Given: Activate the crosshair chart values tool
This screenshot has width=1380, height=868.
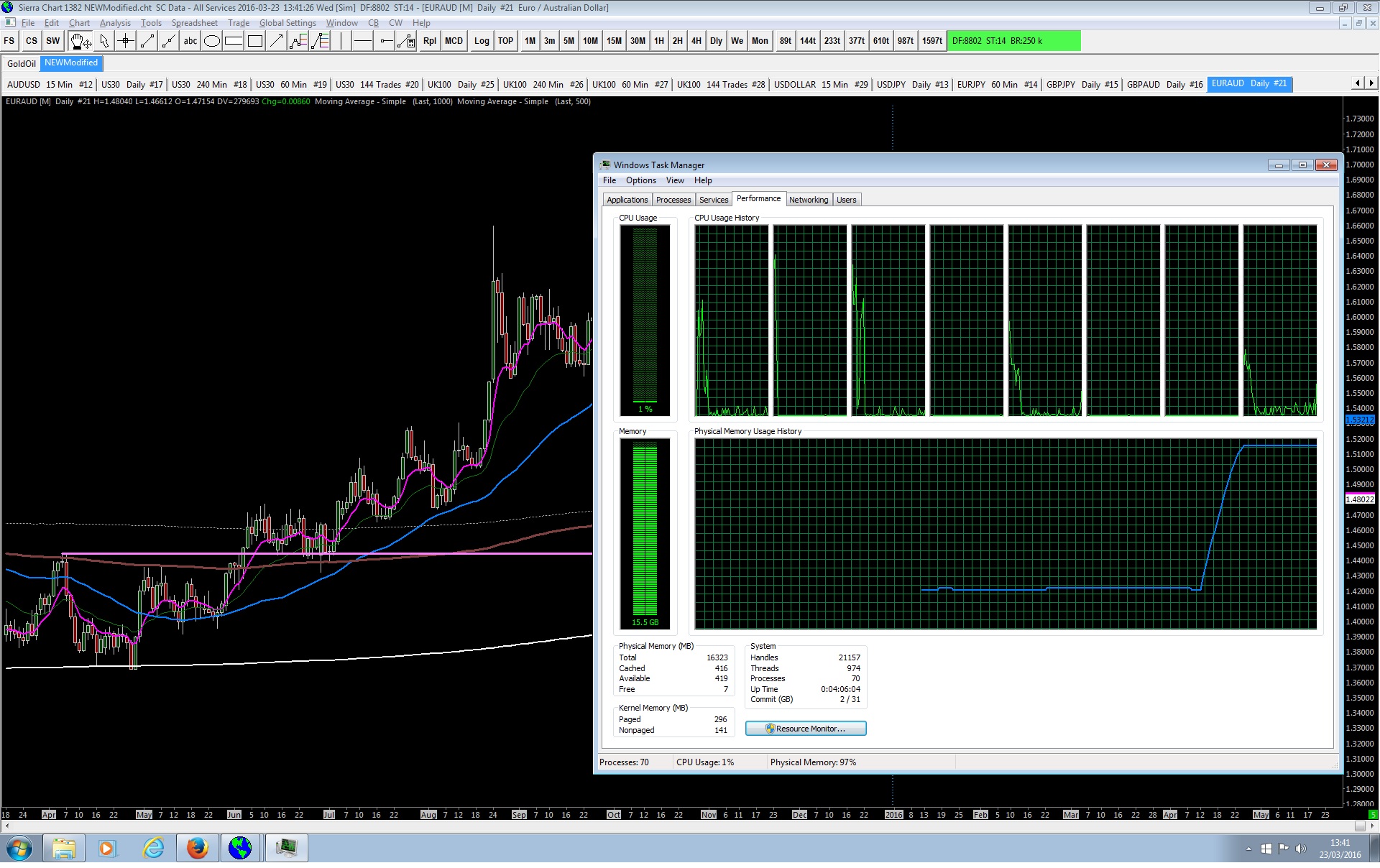Looking at the screenshot, I should (126, 41).
